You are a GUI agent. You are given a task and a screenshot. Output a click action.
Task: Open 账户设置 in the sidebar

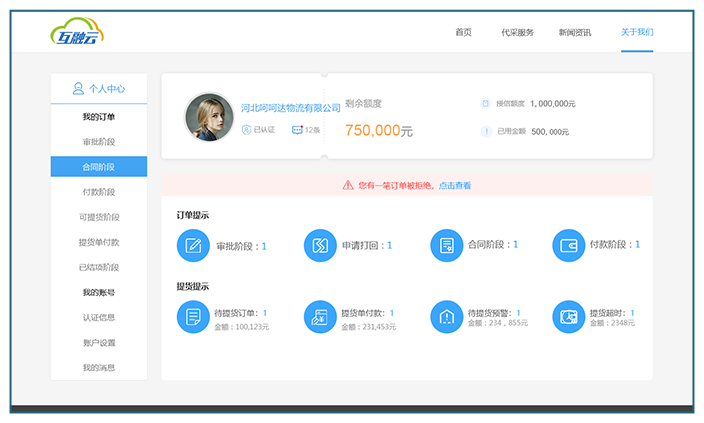pos(99,343)
